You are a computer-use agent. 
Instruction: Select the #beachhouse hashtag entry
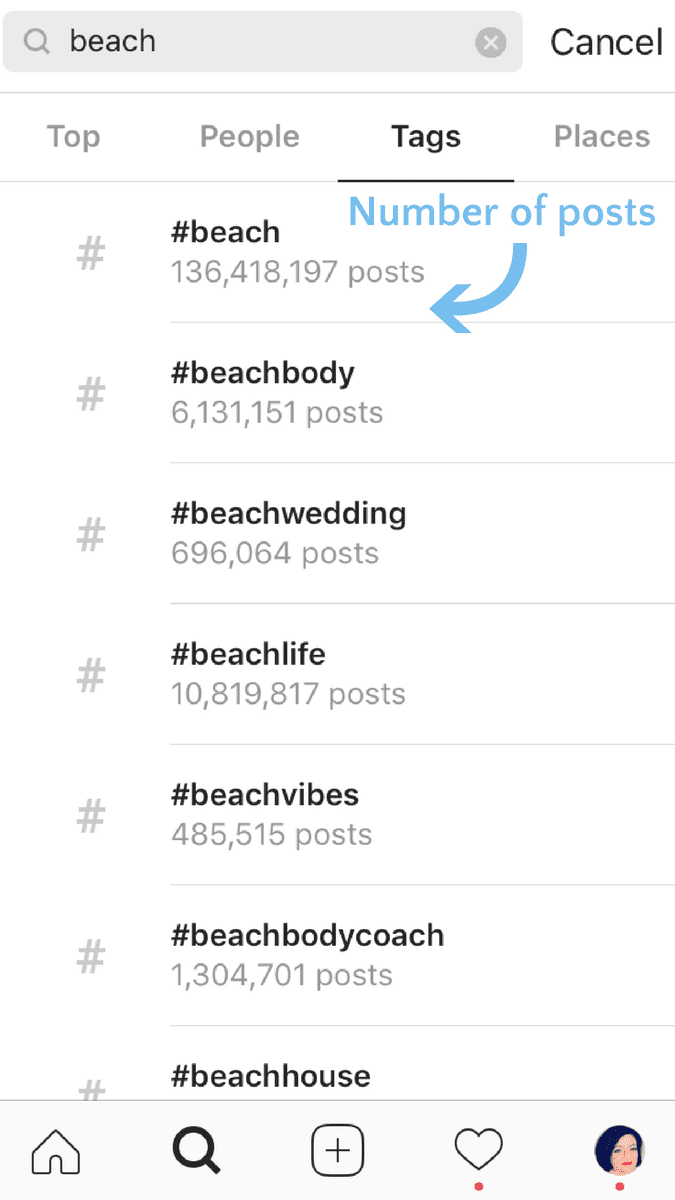pyautogui.click(x=270, y=1076)
